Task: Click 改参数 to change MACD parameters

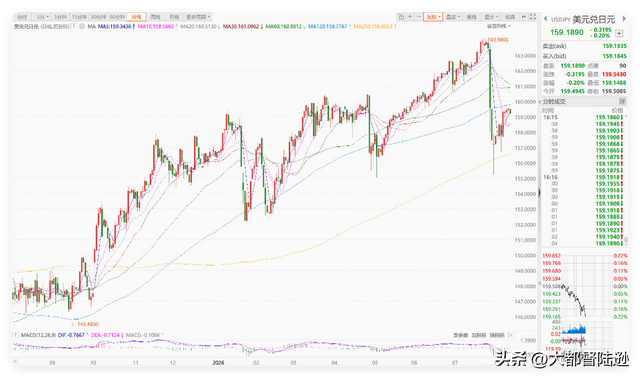Action: tap(460, 335)
